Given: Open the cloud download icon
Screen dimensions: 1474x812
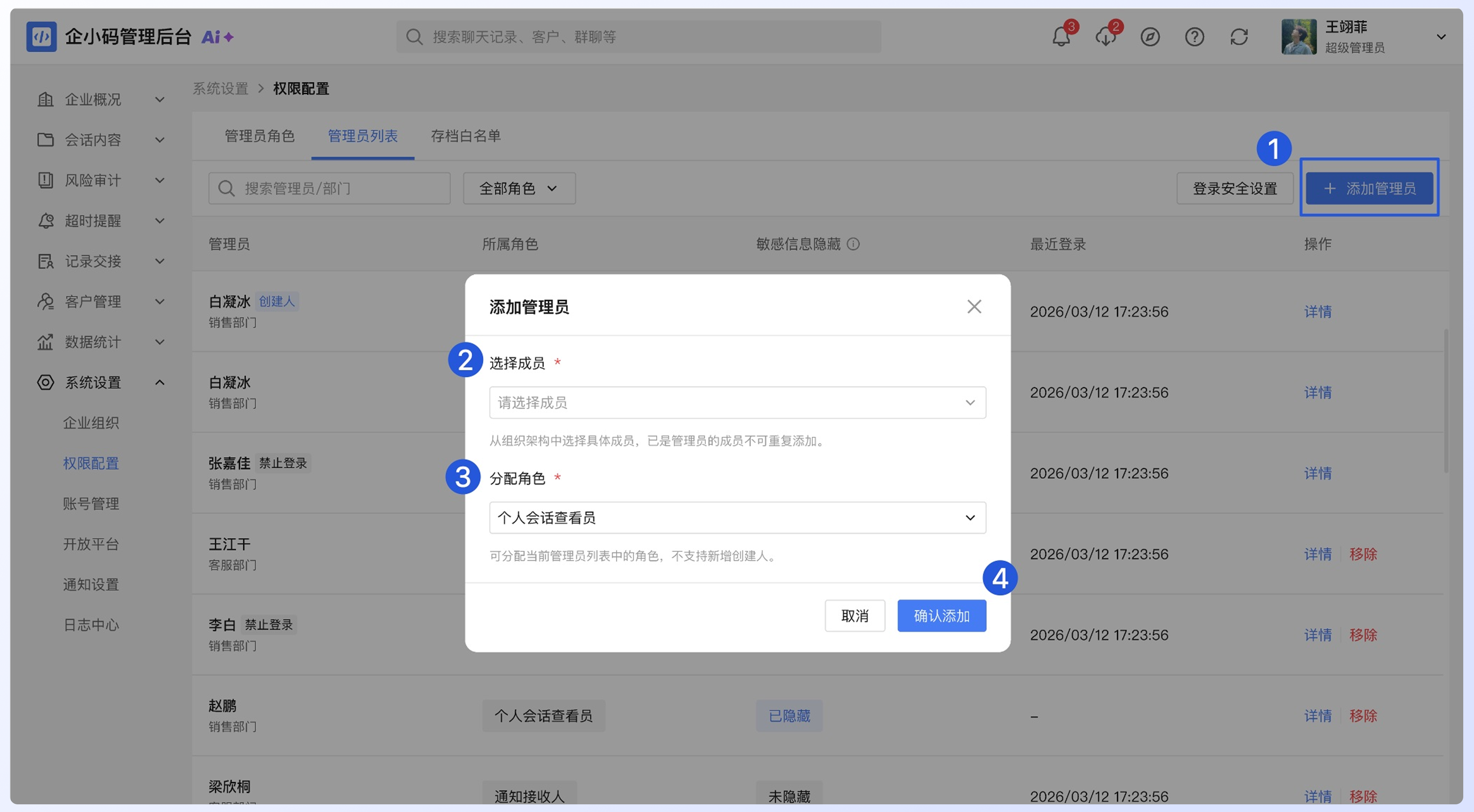Looking at the screenshot, I should point(1105,37).
